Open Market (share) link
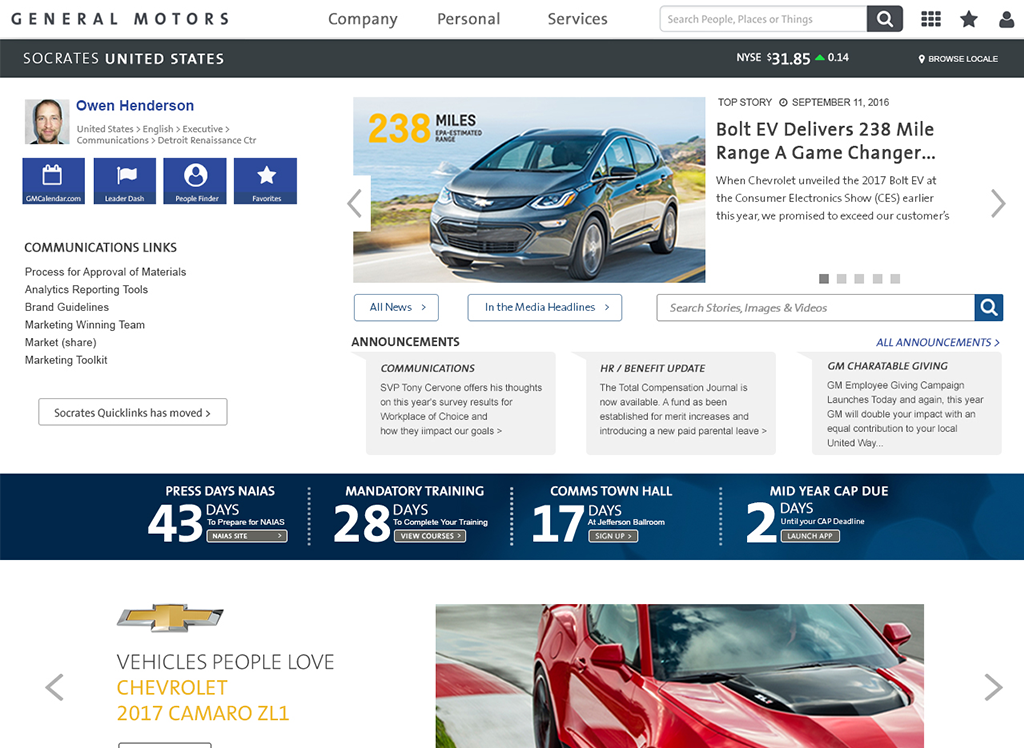The height and width of the screenshot is (748, 1024). coord(61,342)
